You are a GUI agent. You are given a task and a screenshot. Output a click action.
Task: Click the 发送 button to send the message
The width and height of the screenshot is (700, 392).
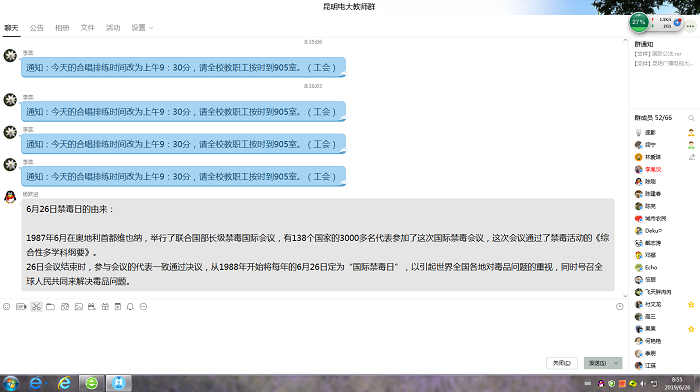(597, 363)
